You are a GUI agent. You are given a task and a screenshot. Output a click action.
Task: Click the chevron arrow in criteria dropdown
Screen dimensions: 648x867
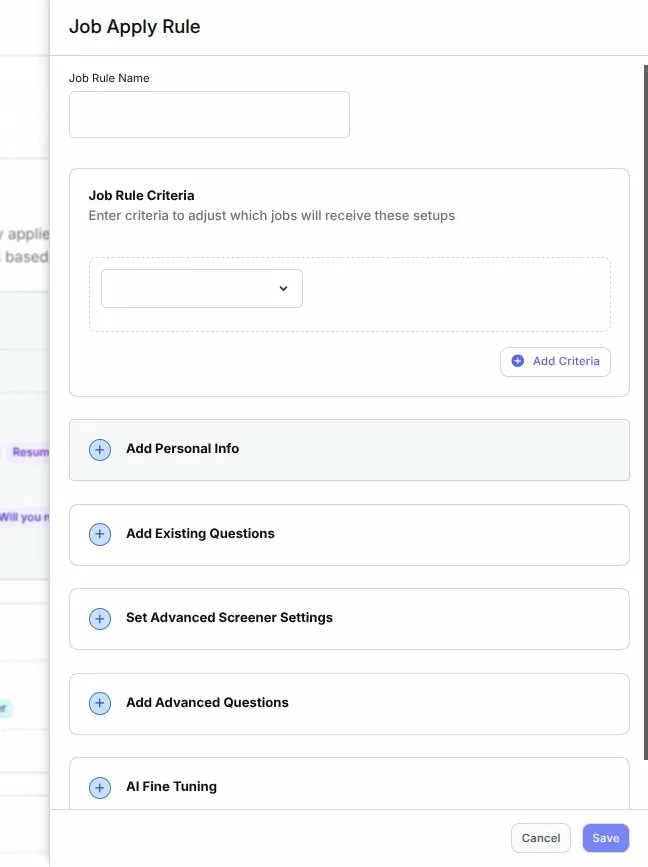(x=283, y=288)
